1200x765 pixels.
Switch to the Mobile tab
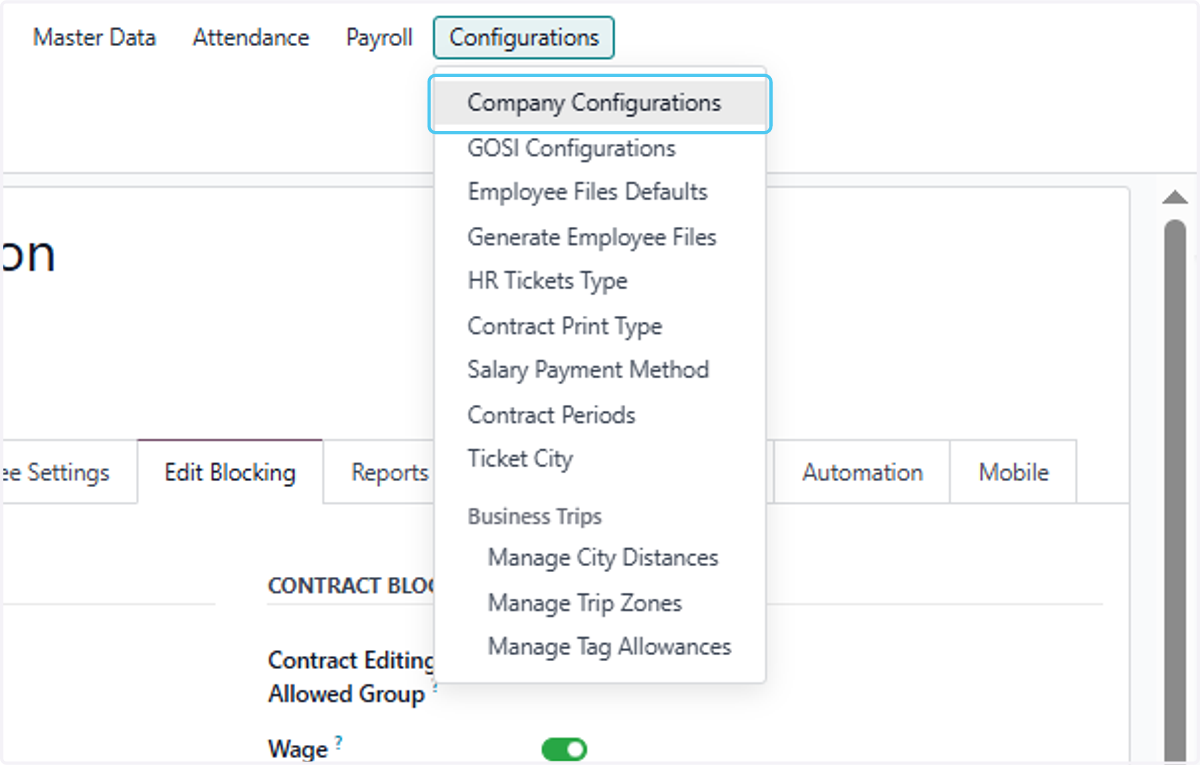pos(1014,472)
